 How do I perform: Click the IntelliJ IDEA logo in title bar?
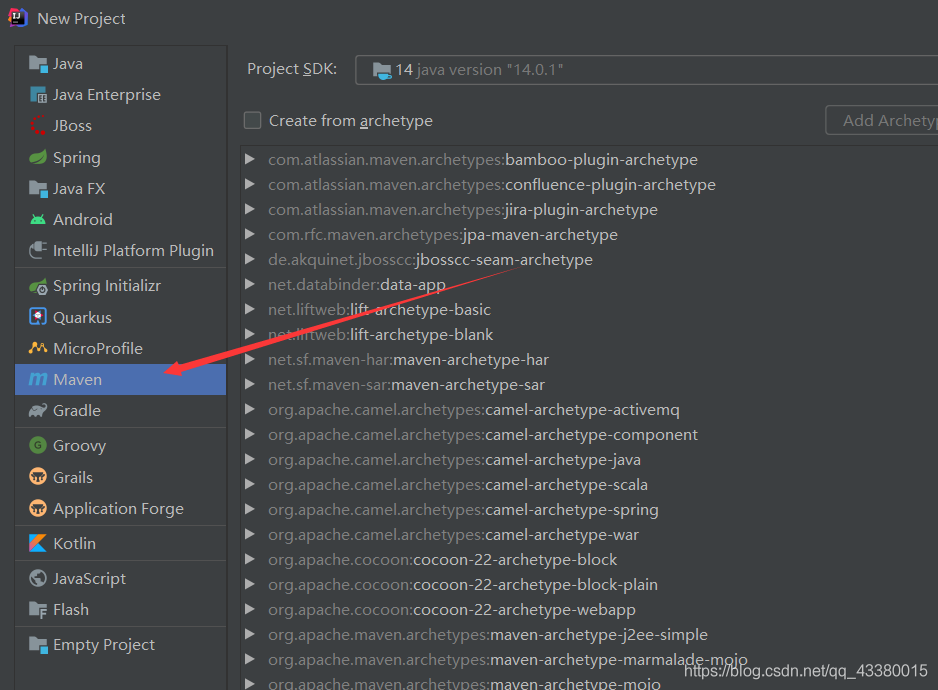17,18
